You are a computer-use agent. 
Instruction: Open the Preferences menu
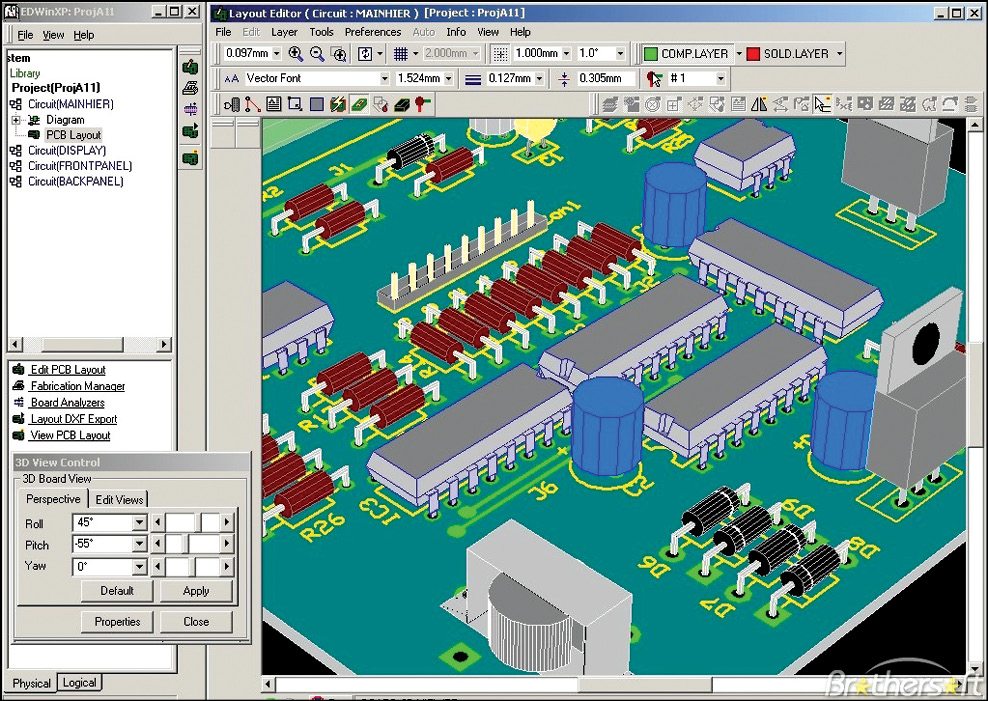click(372, 32)
